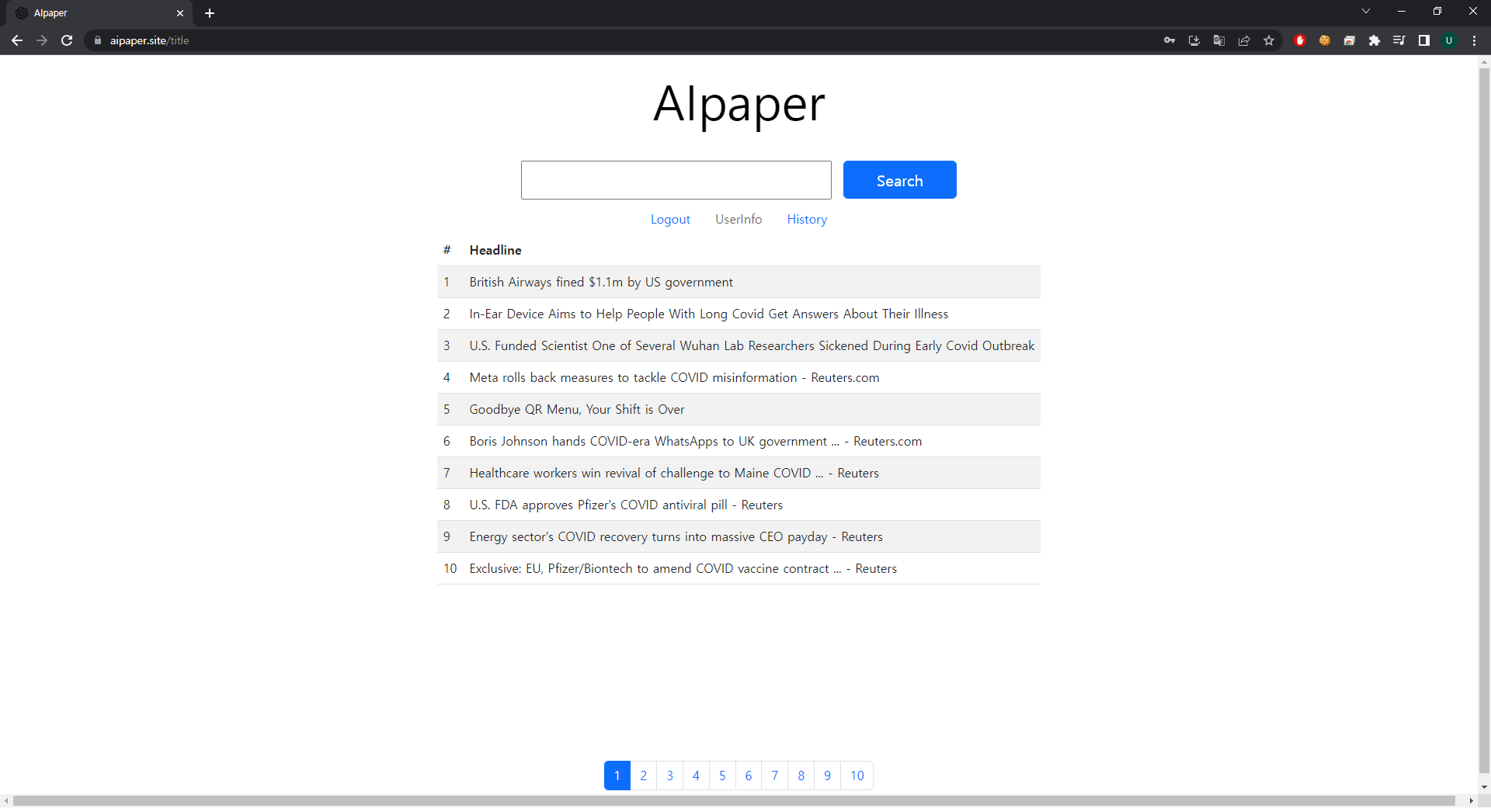The image size is (1491, 812).
Task: Toggle the browser side panel
Action: (x=1424, y=40)
